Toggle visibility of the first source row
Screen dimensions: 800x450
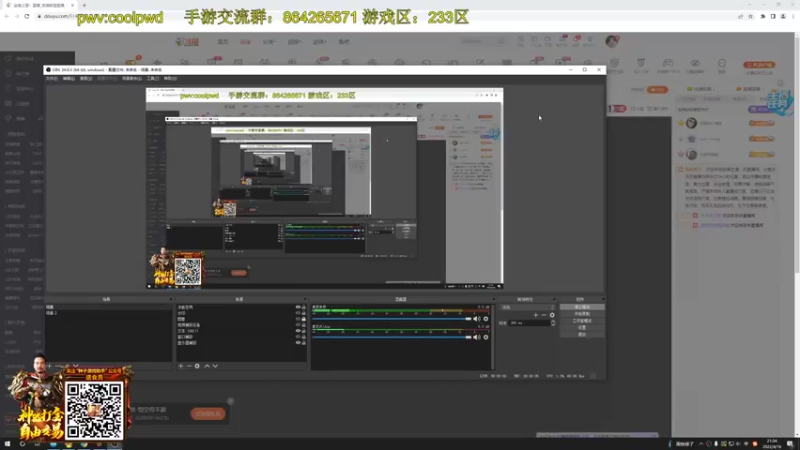coord(298,307)
